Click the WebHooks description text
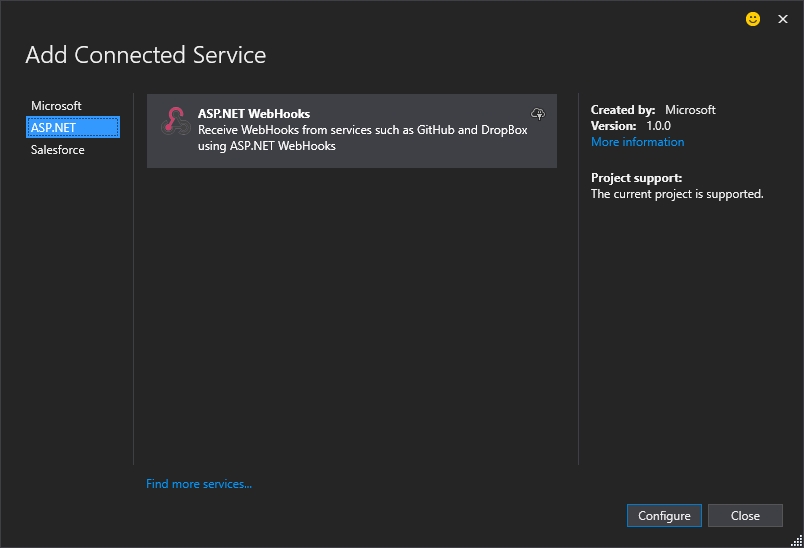 363,138
